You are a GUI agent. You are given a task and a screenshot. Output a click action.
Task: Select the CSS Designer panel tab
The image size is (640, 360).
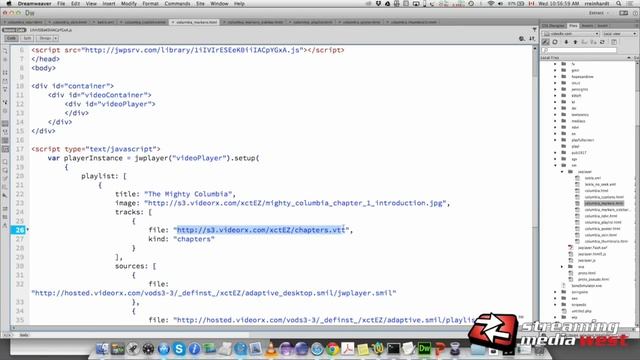tap(553, 26)
